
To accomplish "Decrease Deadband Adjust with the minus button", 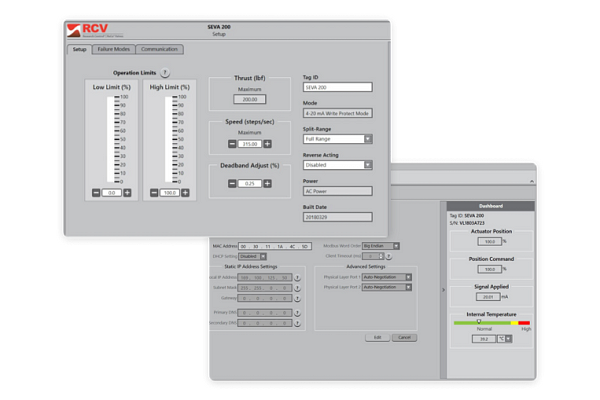I will [x=232, y=183].
